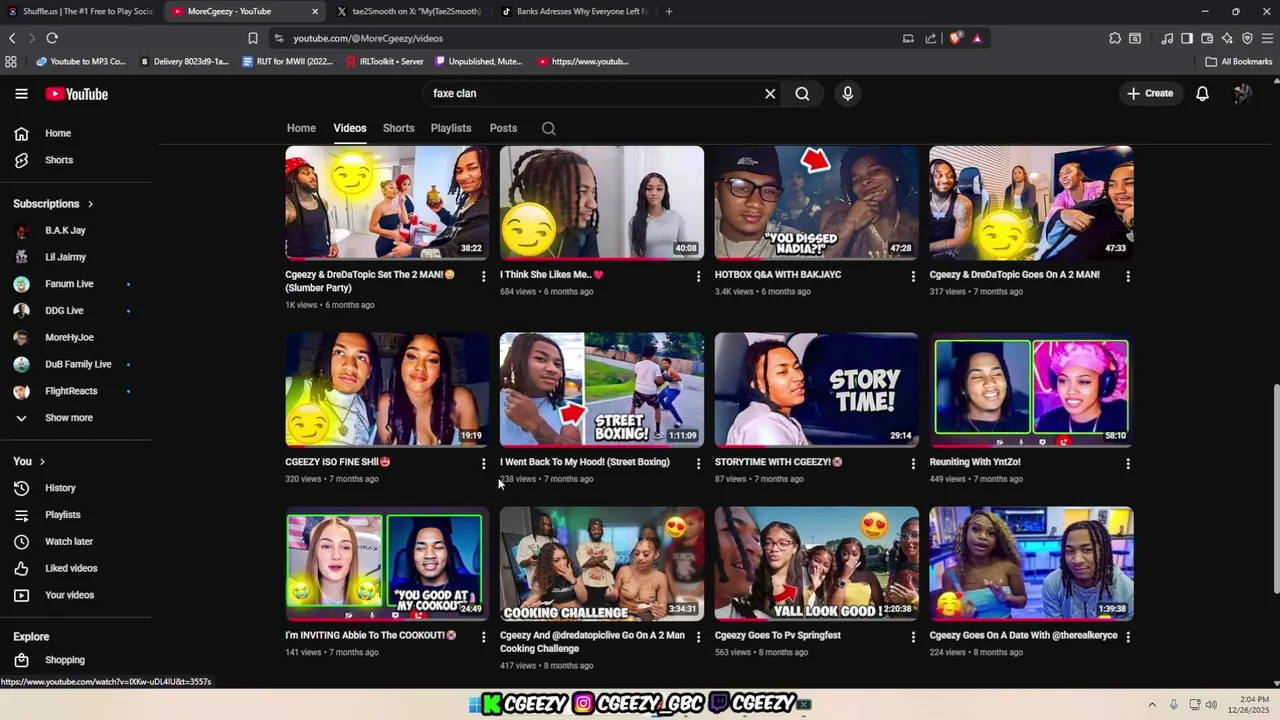The height and width of the screenshot is (720, 1280).
Task: Open the Playlists channel tab
Action: (451, 128)
